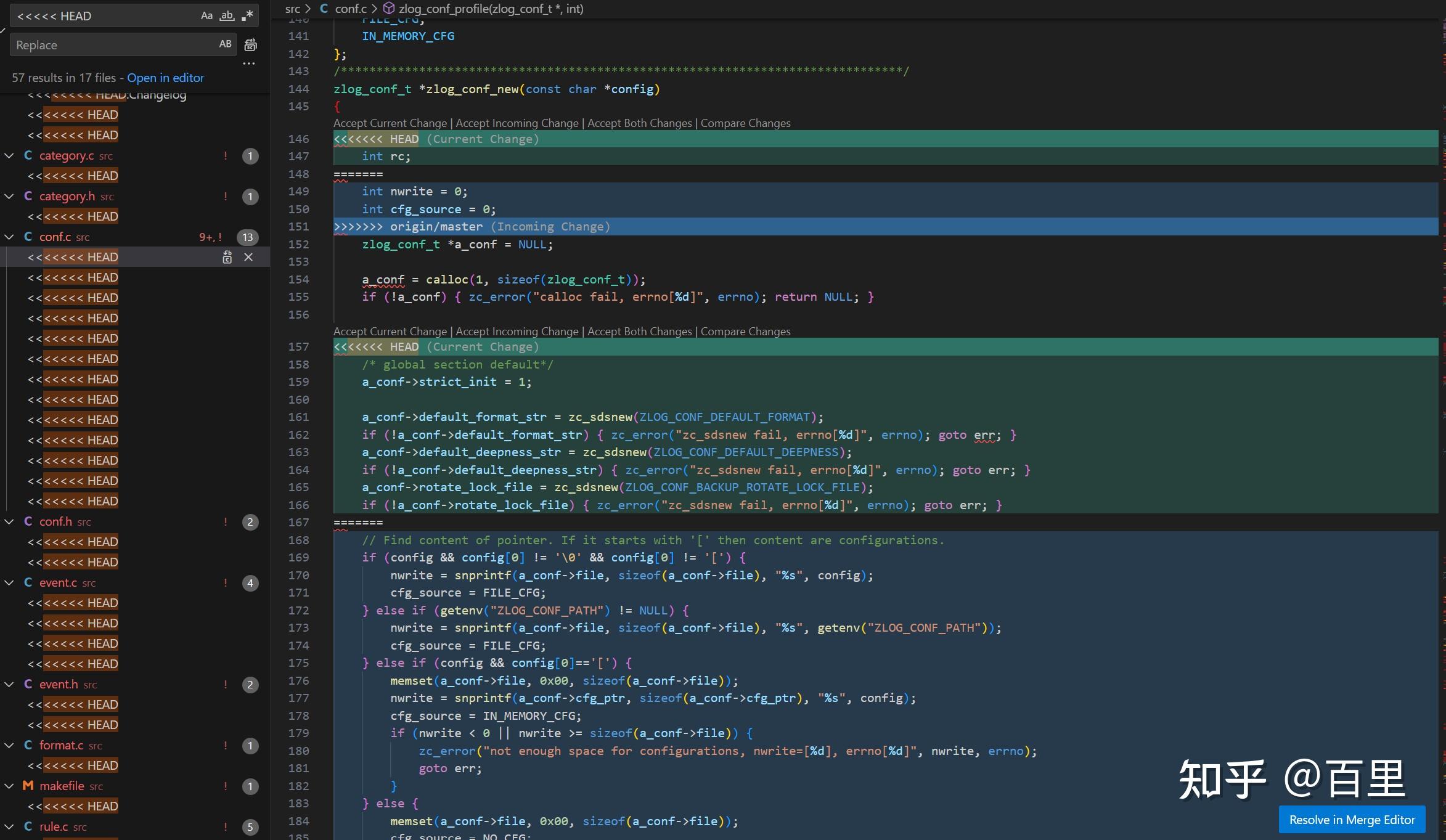
Task: Click the symbol cube icon in breadcrumb
Action: coord(389,9)
